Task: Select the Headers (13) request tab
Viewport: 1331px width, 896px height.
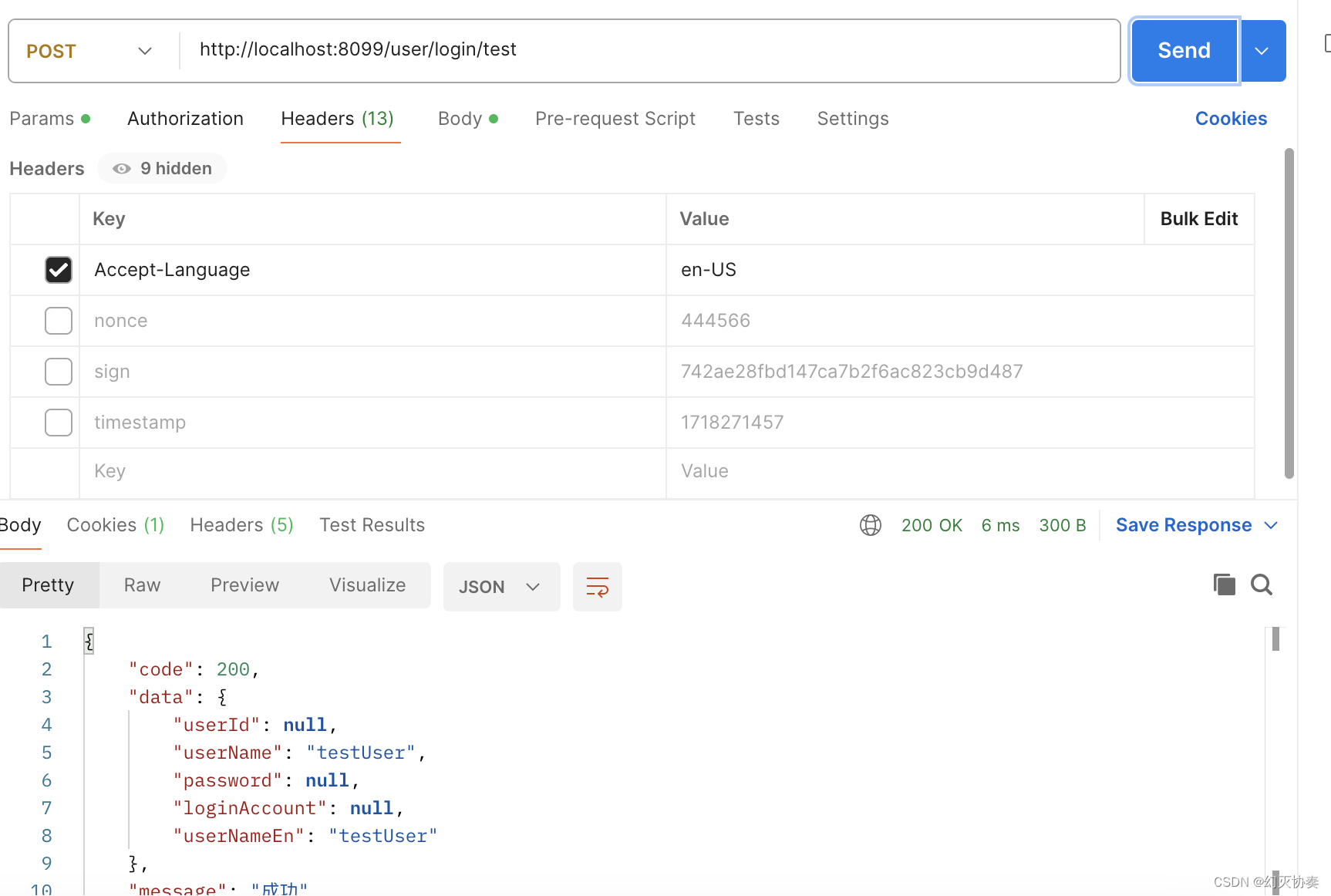Action: tap(338, 119)
